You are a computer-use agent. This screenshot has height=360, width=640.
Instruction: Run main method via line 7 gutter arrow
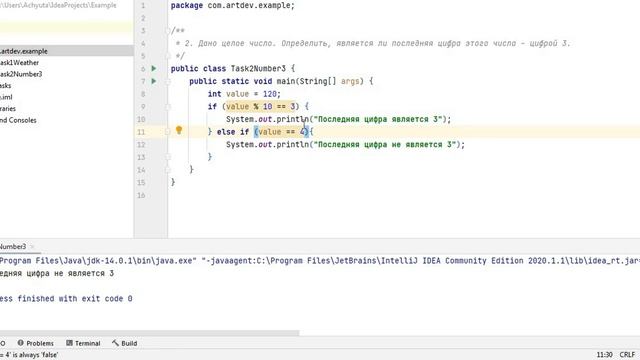(x=154, y=81)
